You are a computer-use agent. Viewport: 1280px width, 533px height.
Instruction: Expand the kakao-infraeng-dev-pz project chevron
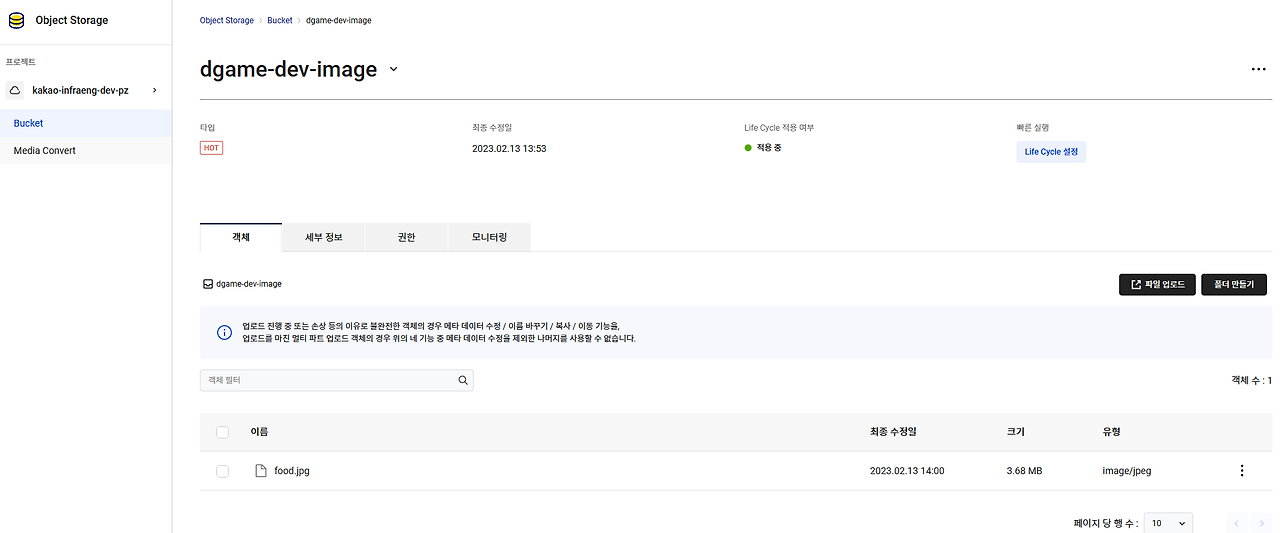[154, 90]
